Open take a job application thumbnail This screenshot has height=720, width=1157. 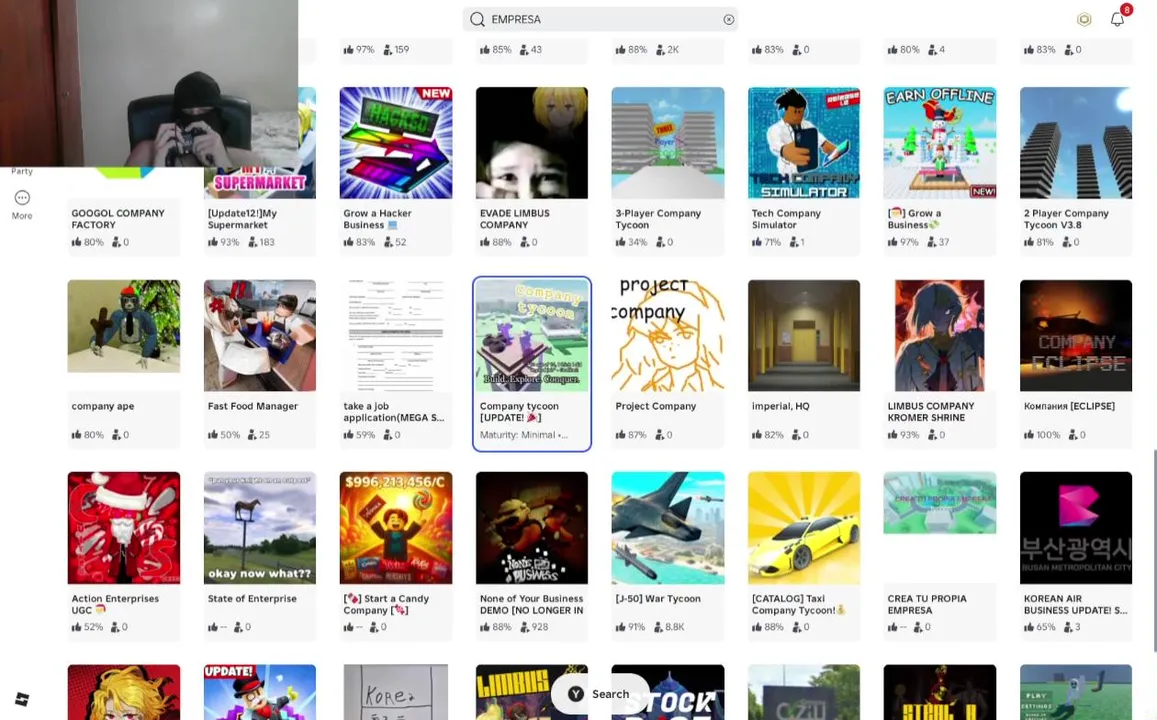coord(396,336)
